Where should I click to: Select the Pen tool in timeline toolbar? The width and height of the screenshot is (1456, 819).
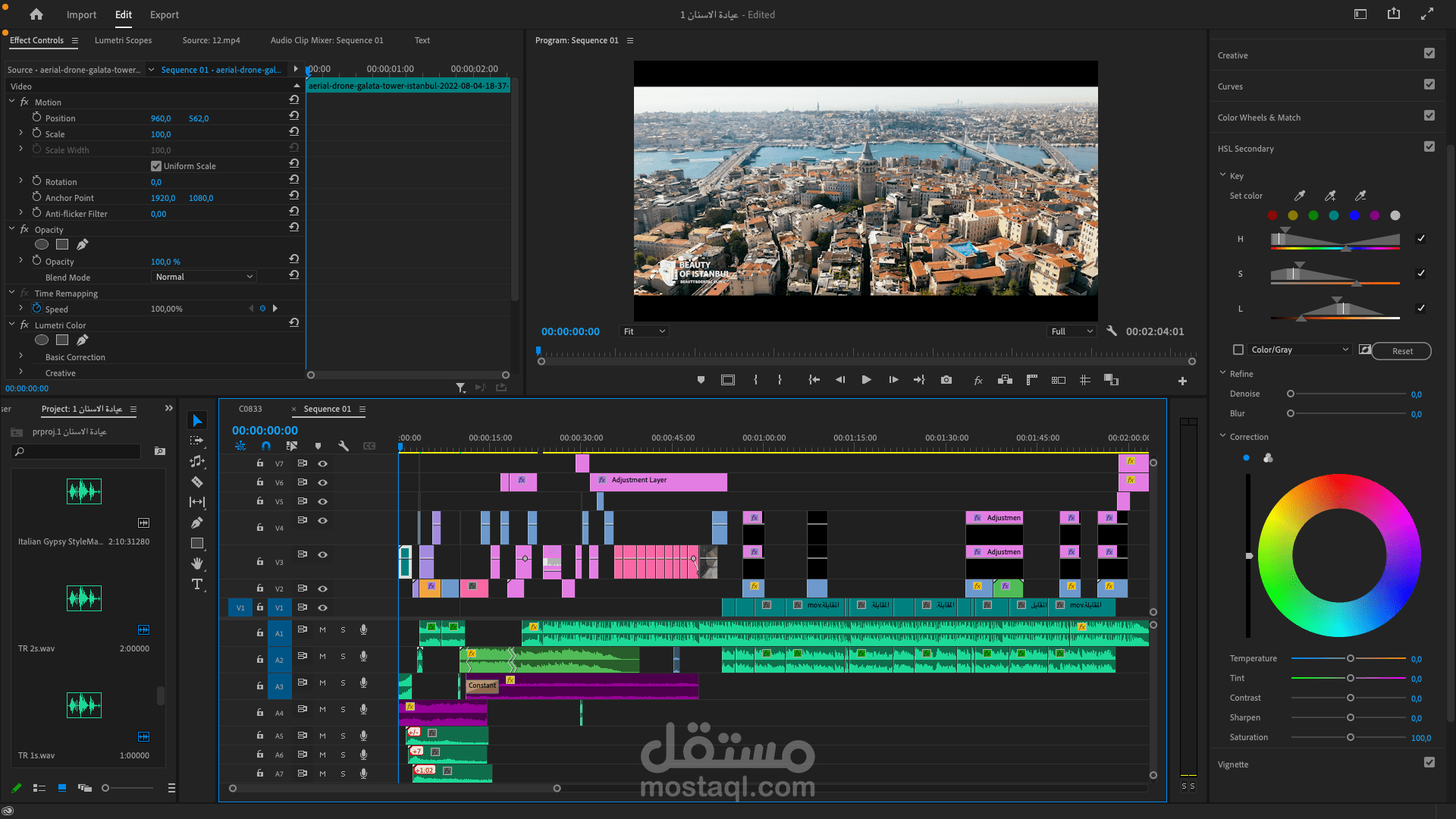[x=197, y=522]
